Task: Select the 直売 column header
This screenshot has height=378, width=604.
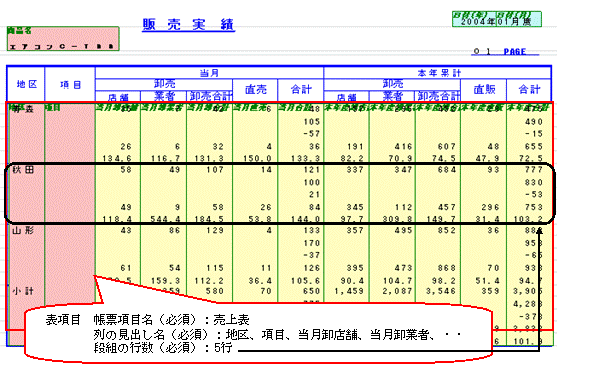Action: click(255, 90)
